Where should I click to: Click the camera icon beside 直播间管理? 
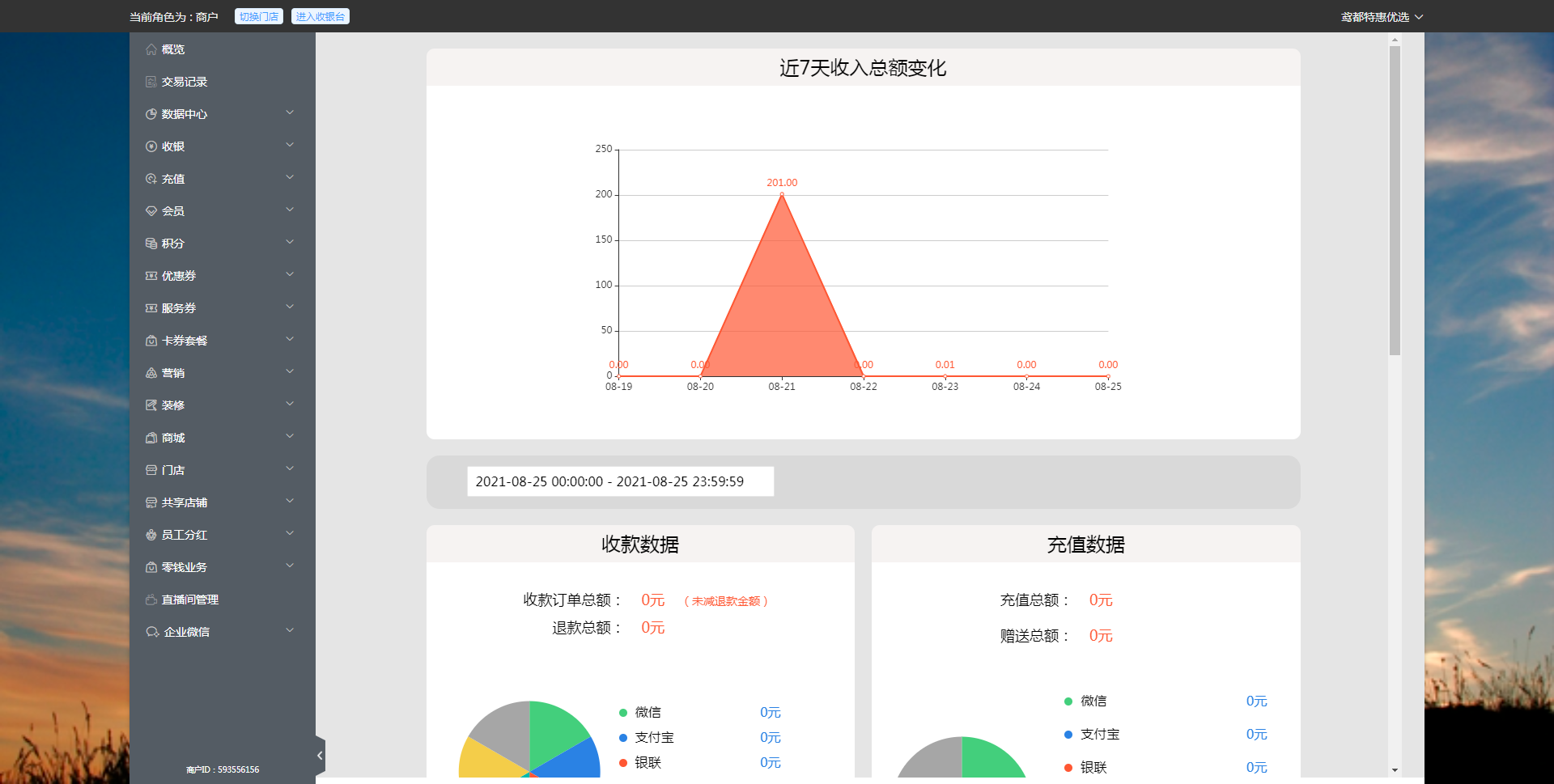coord(151,600)
